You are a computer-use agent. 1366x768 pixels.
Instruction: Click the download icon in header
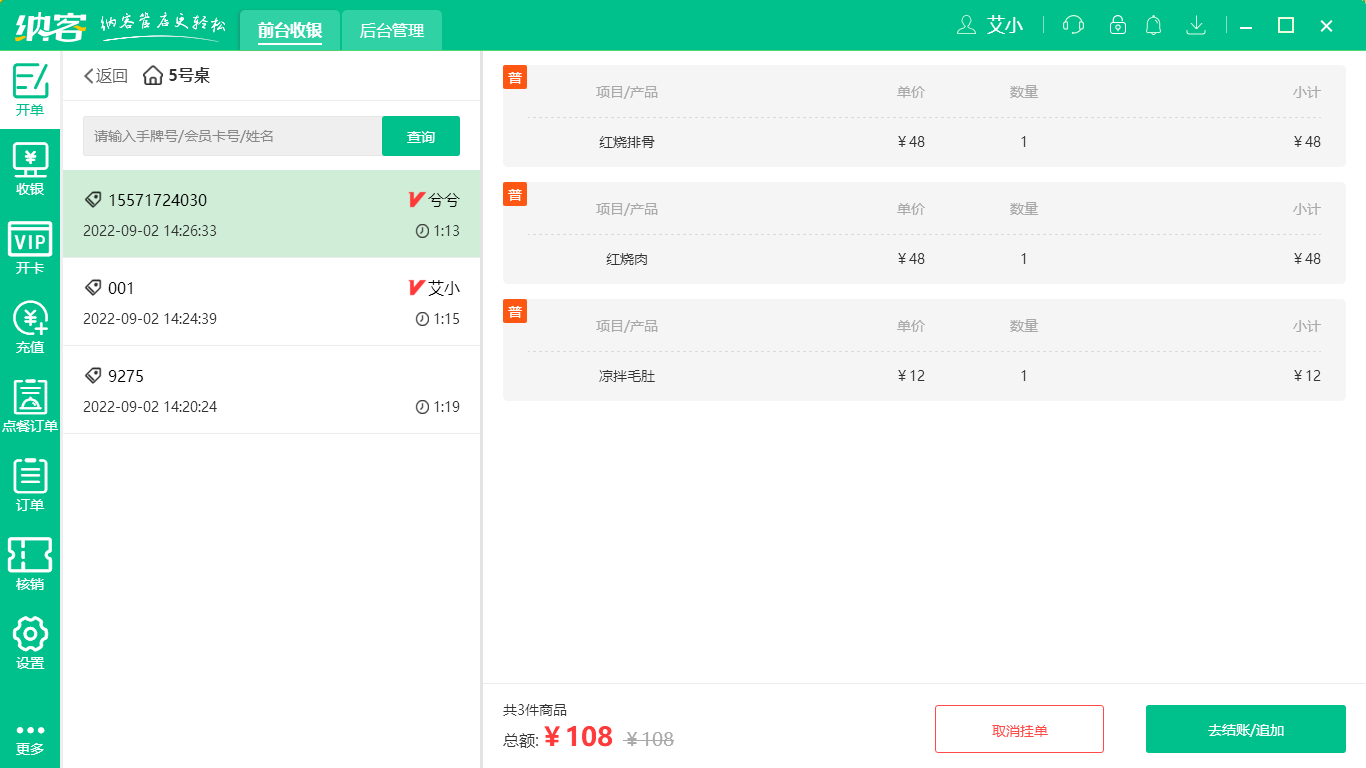coord(1195,25)
